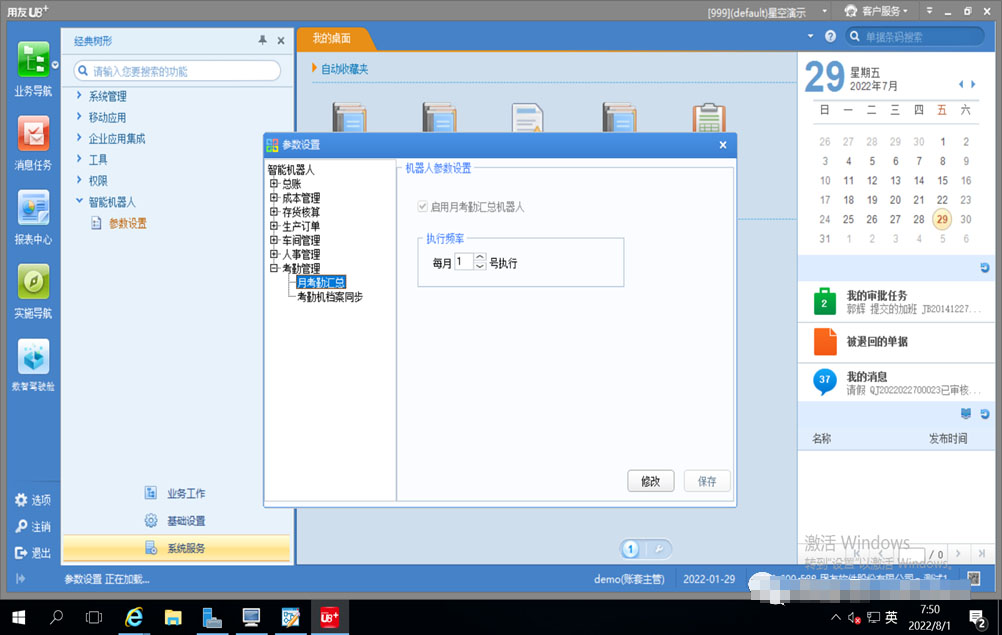The height and width of the screenshot is (635, 1002).
Task: Expand the 总账 tree node
Action: pos(274,183)
